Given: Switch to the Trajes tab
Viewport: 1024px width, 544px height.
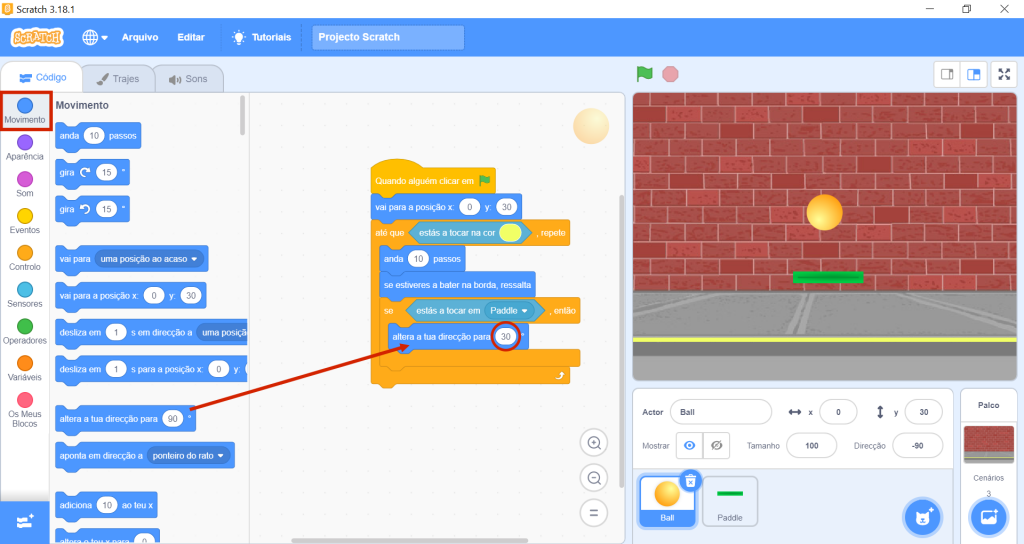Looking at the screenshot, I should coord(118,79).
